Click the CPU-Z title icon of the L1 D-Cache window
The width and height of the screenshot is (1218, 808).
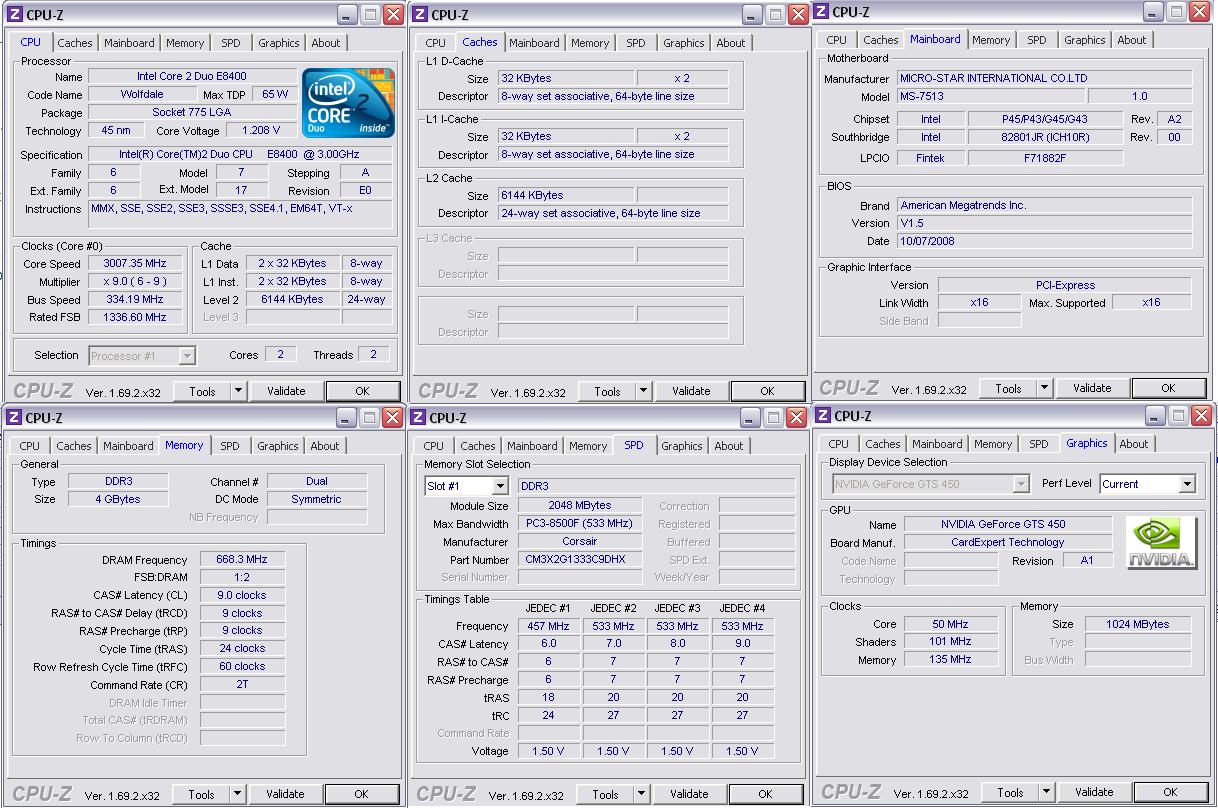click(x=420, y=14)
